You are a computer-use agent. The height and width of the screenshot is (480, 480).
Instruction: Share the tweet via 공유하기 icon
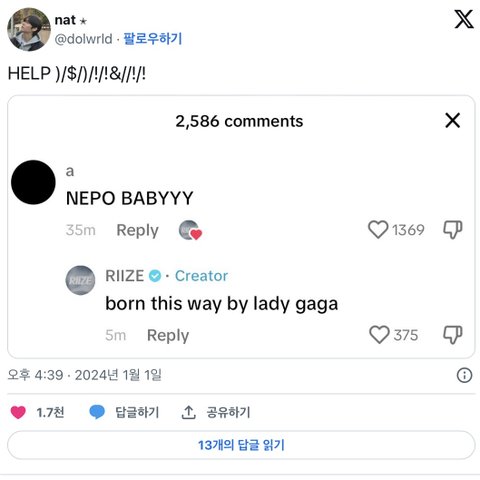[188, 412]
